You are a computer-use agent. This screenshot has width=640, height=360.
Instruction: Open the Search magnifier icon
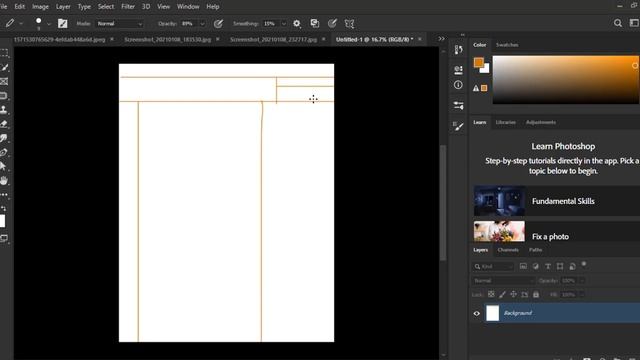[x=618, y=23]
